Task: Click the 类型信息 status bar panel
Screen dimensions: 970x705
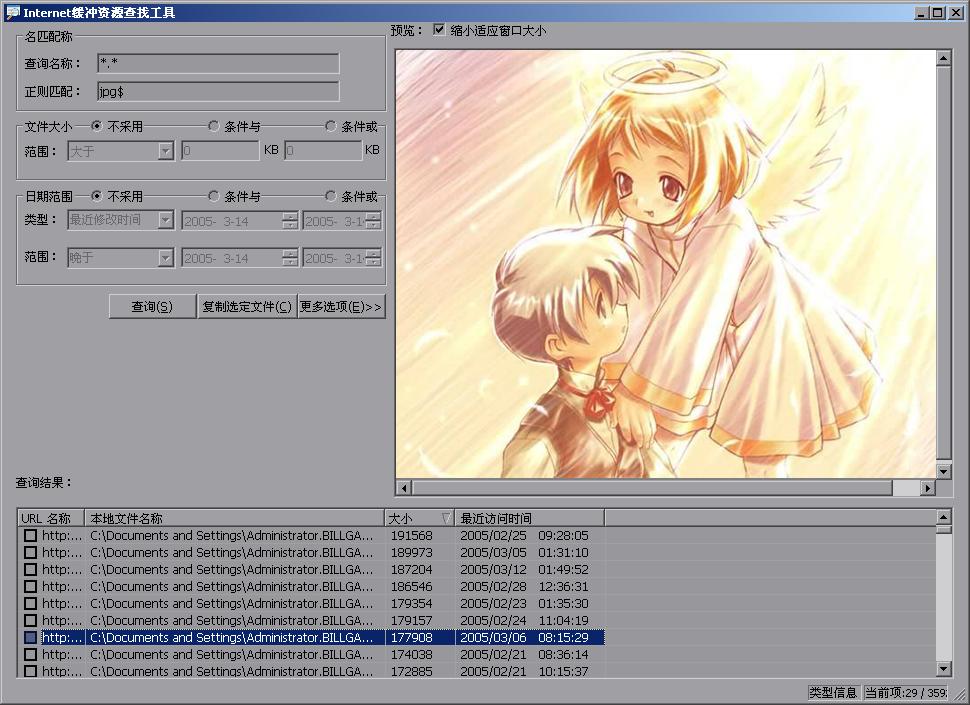Action: coord(833,693)
